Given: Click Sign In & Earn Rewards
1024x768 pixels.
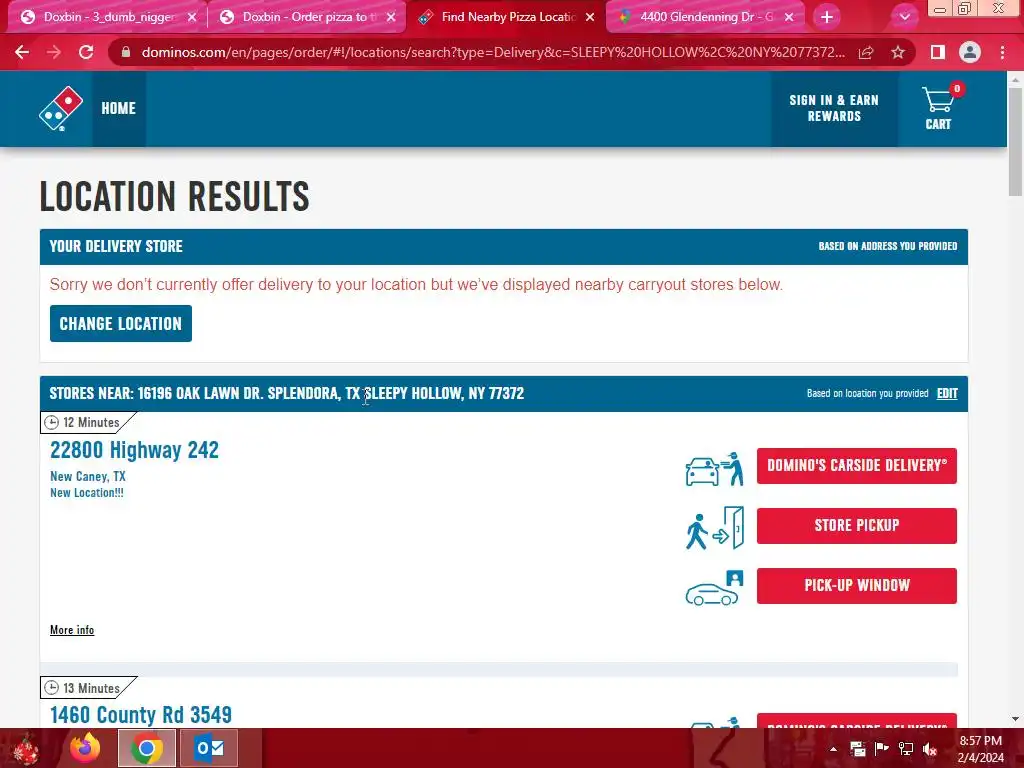Looking at the screenshot, I should click(834, 108).
